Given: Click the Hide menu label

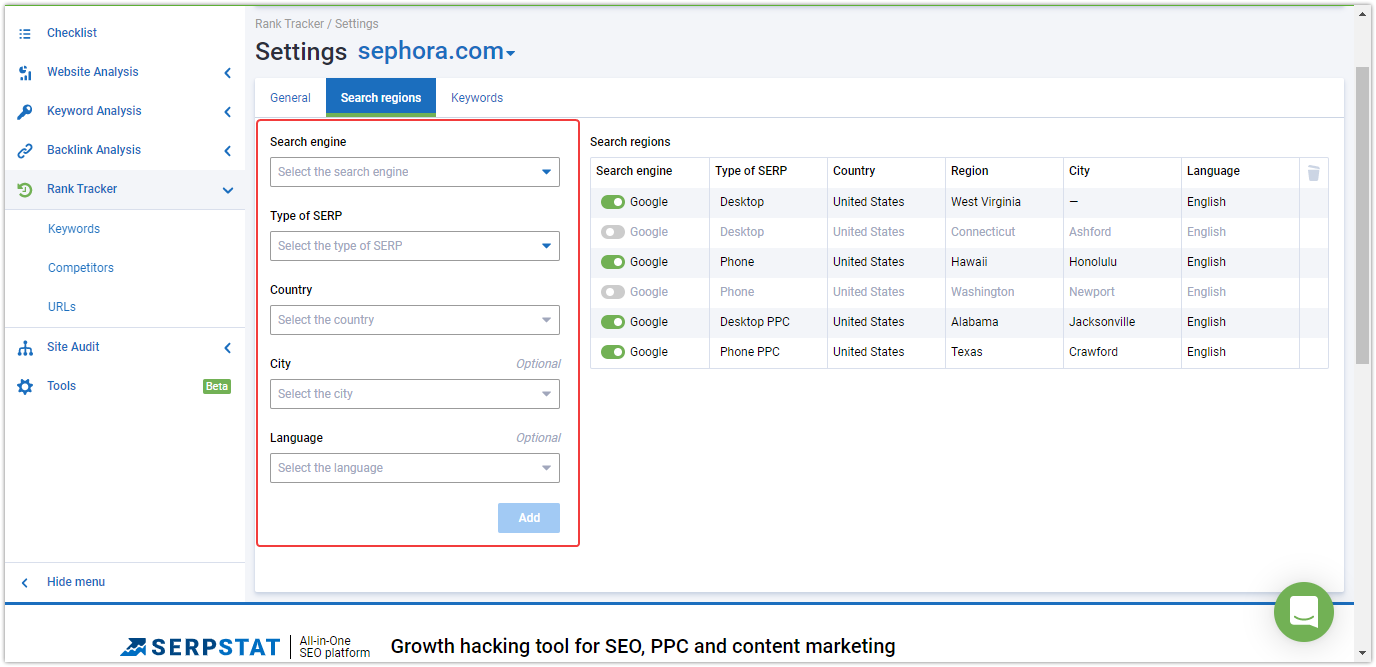Looking at the screenshot, I should point(76,582).
